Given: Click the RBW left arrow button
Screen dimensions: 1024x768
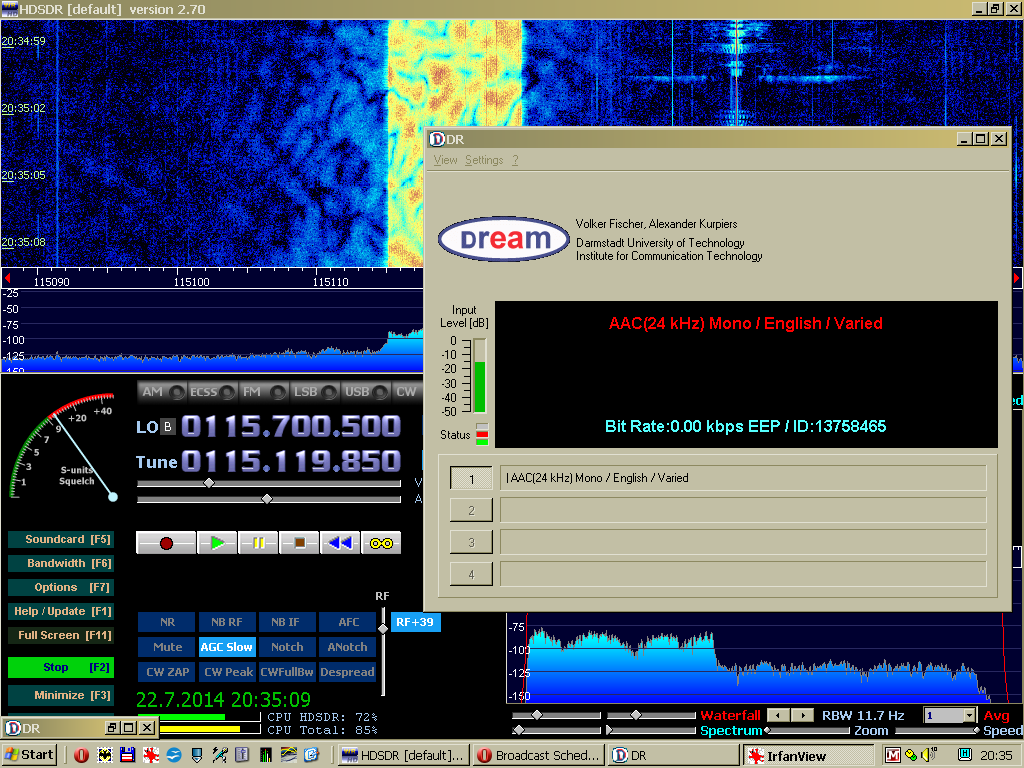Looking at the screenshot, I should tap(778, 715).
